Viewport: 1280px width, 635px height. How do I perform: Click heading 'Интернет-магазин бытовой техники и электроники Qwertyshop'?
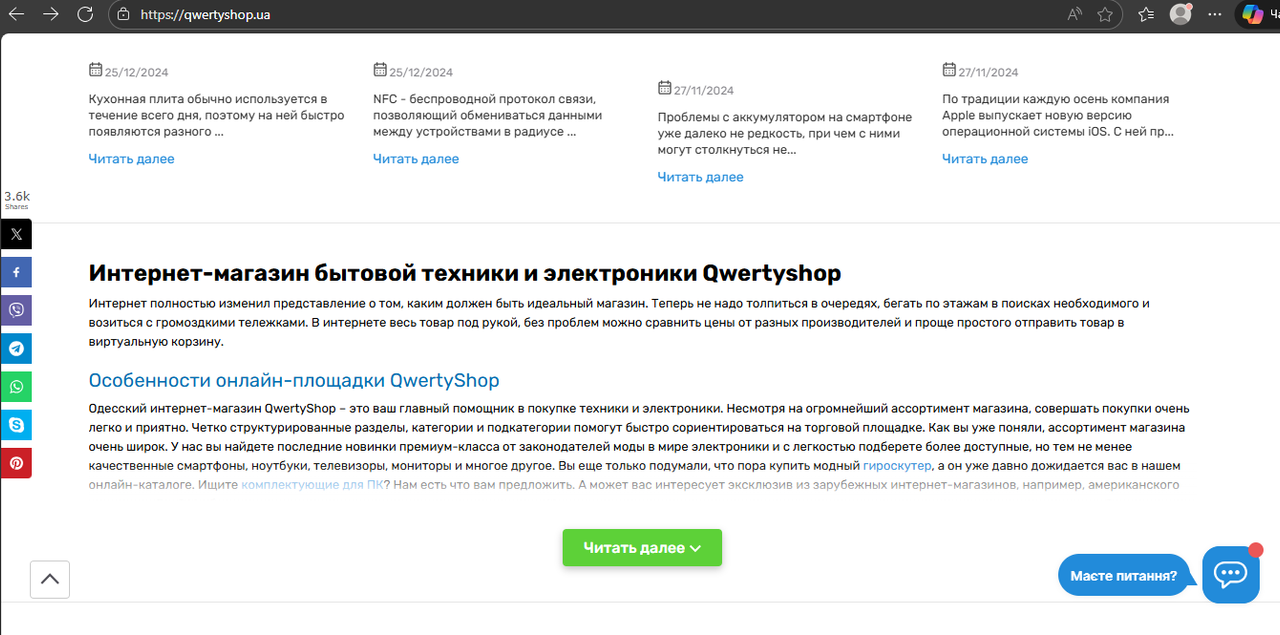(465, 273)
